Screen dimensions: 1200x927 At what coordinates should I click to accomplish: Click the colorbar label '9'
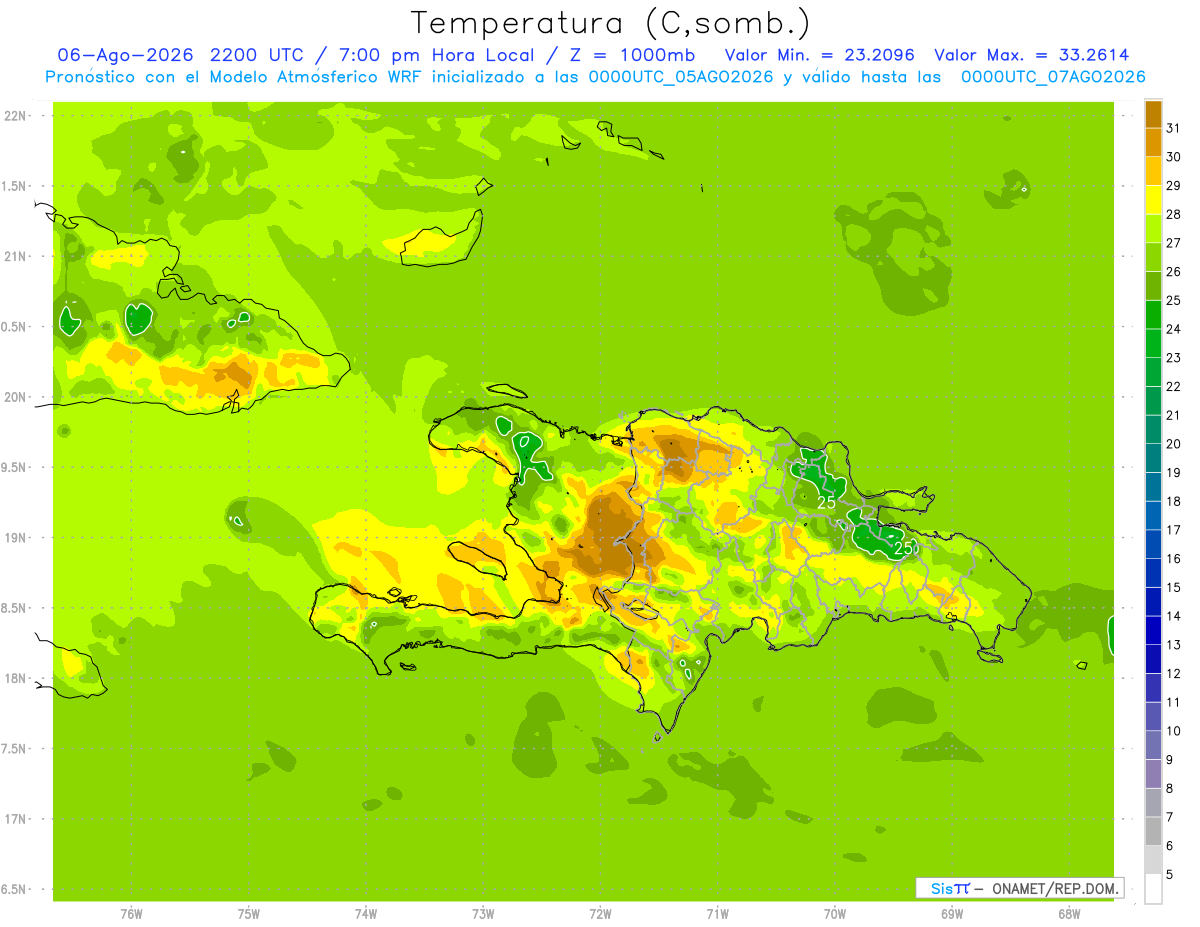(x=1170, y=760)
